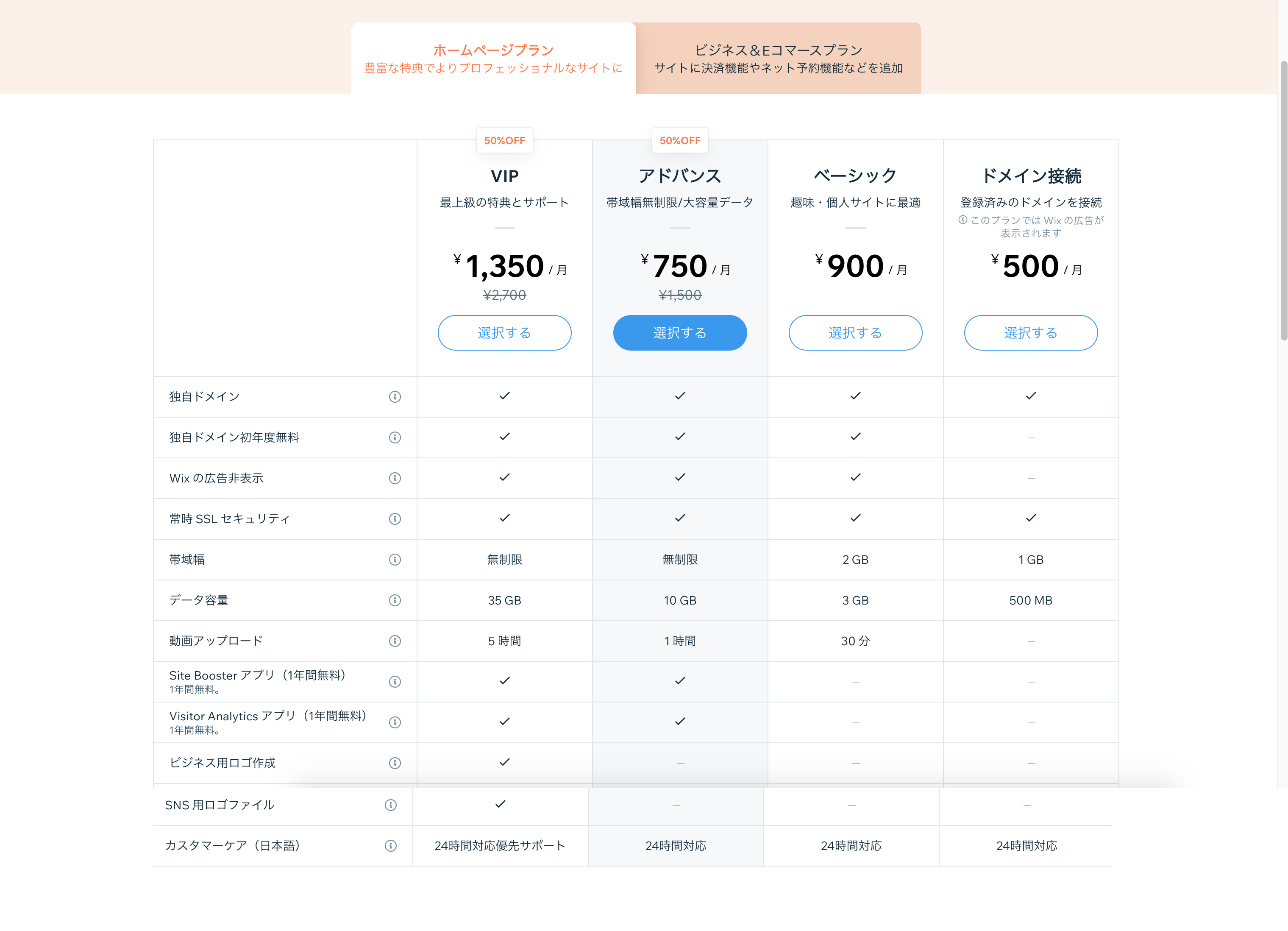
Task: Choose the アドバンス plan with blue 選択する
Action: tap(680, 333)
